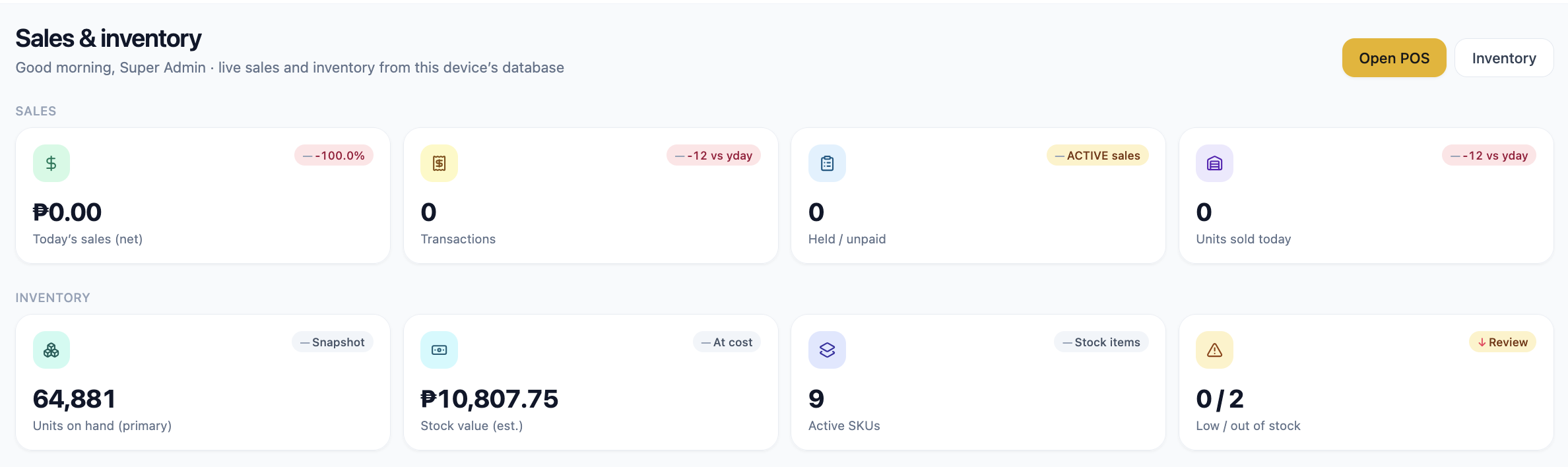Click the blue clipboard Held/unpaid icon

point(827,163)
